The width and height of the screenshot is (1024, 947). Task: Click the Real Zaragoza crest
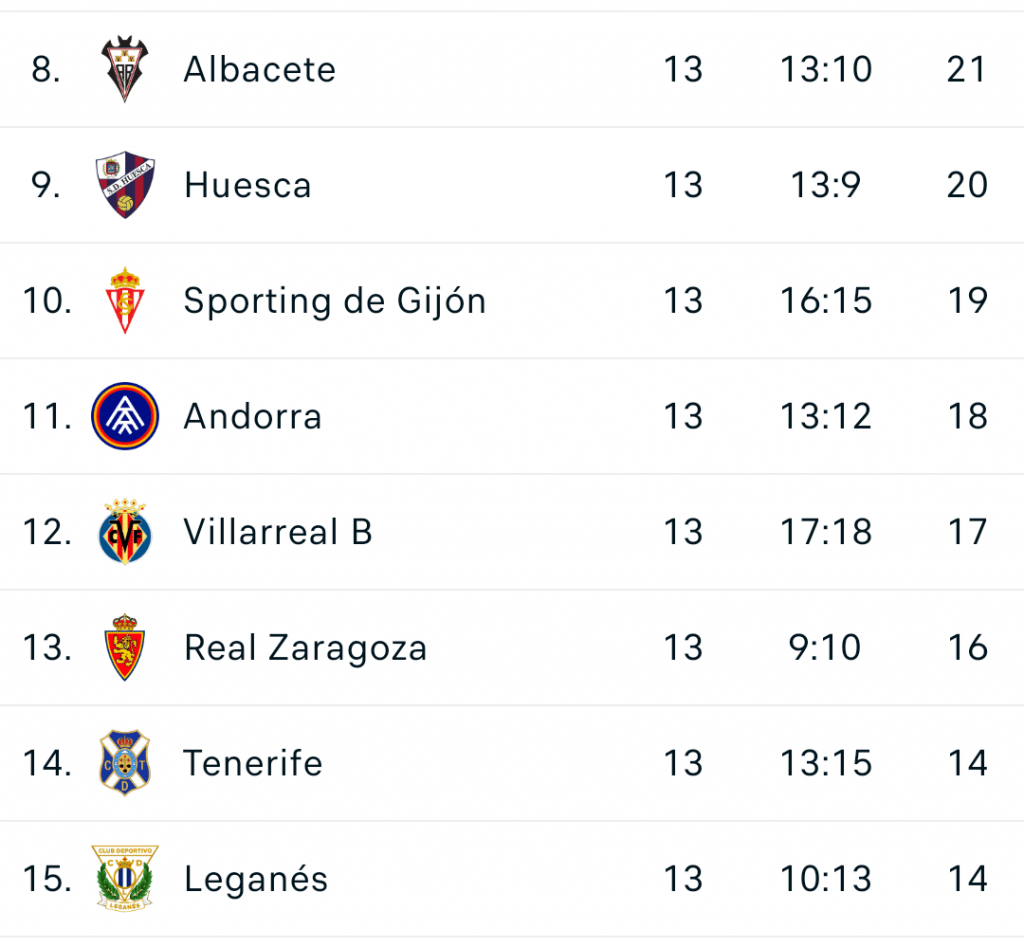click(x=125, y=648)
